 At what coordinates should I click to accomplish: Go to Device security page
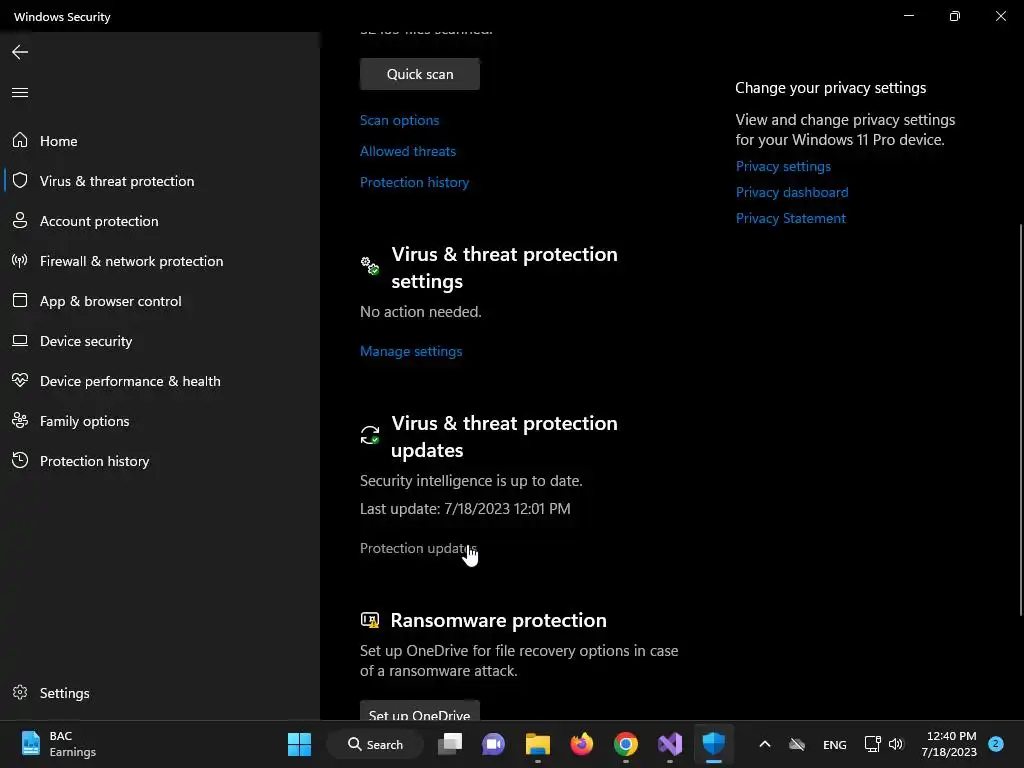coord(160,341)
